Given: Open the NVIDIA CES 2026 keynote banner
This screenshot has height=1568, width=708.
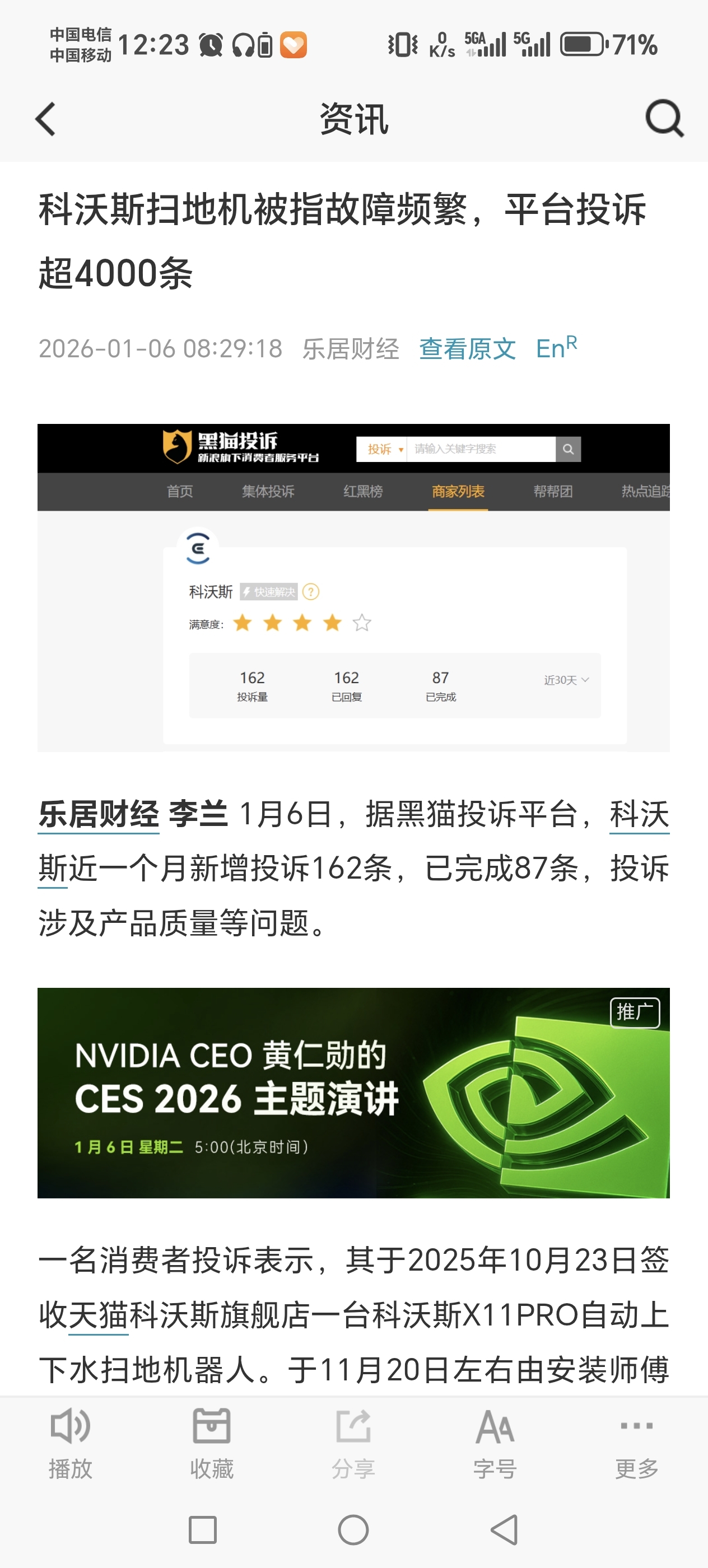Looking at the screenshot, I should (x=353, y=1093).
